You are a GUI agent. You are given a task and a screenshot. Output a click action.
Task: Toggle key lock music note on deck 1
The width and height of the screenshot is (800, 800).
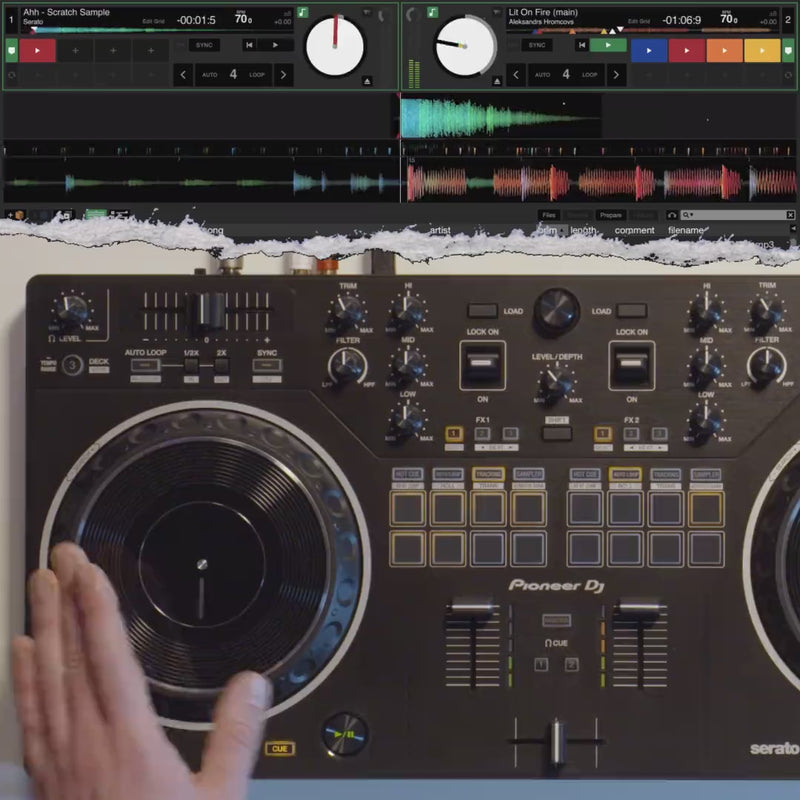tap(303, 12)
